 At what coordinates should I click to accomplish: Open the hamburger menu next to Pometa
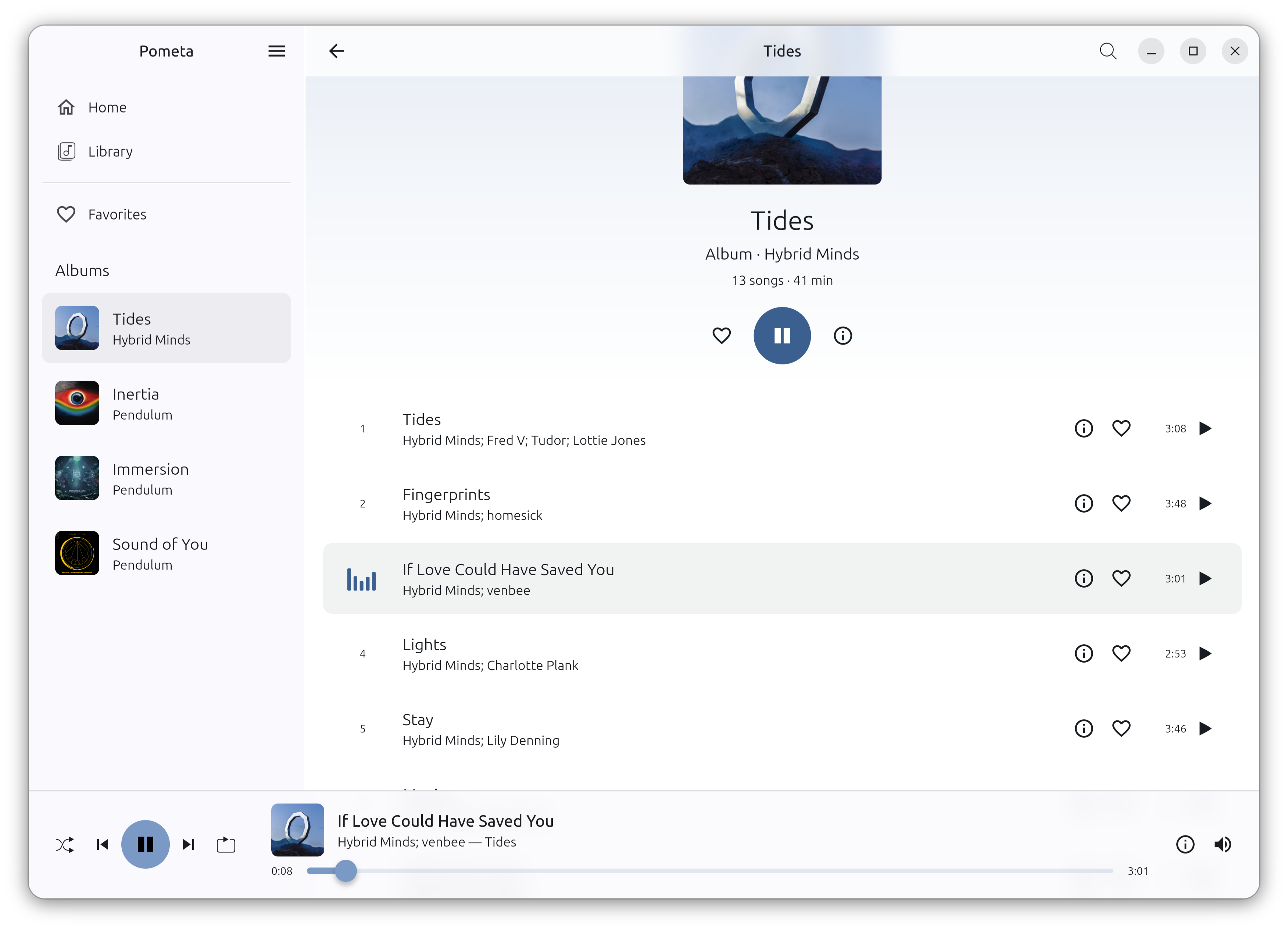point(276,51)
